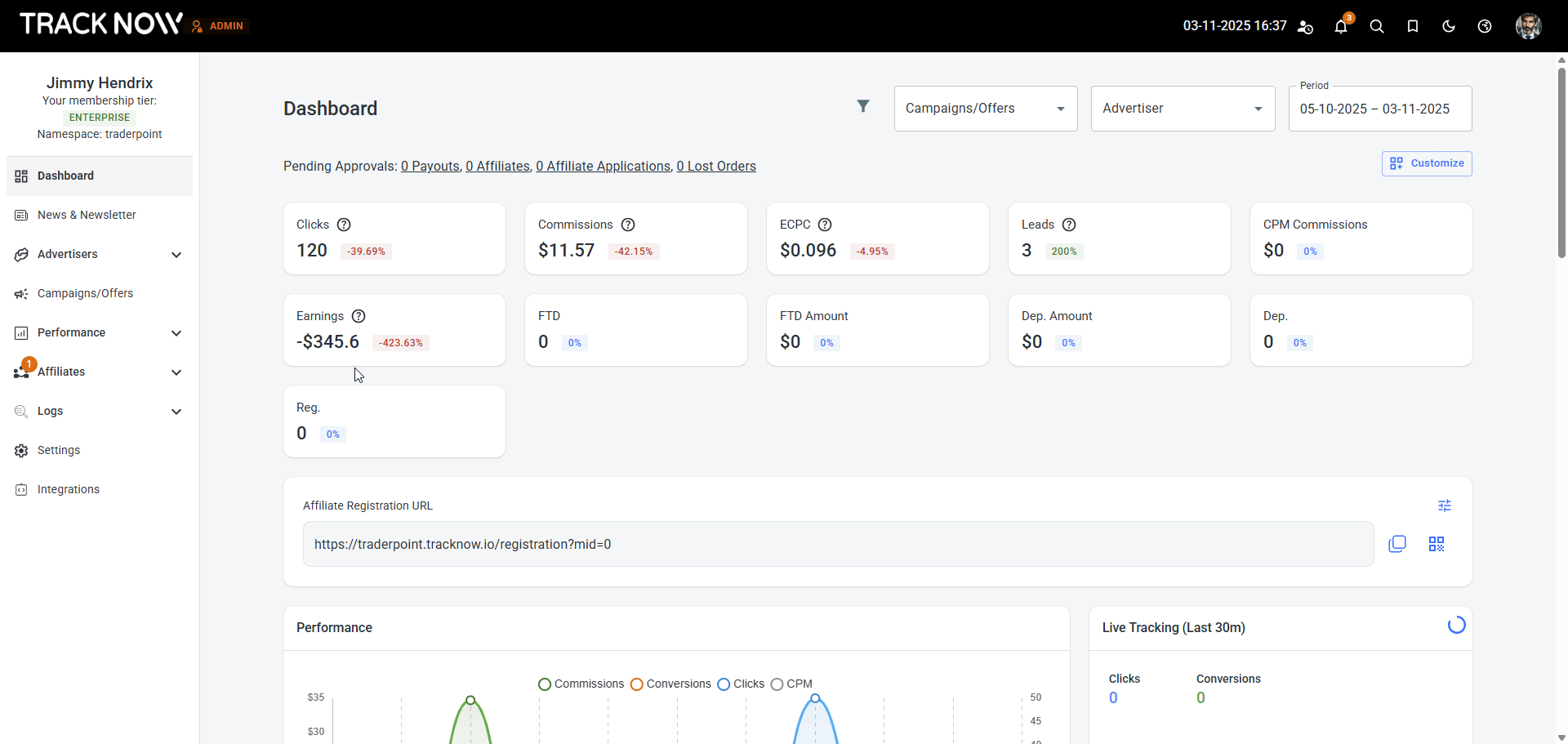Go to Integrations in sidebar
Screen dimensions: 1568x744
pyautogui.click(x=69, y=489)
